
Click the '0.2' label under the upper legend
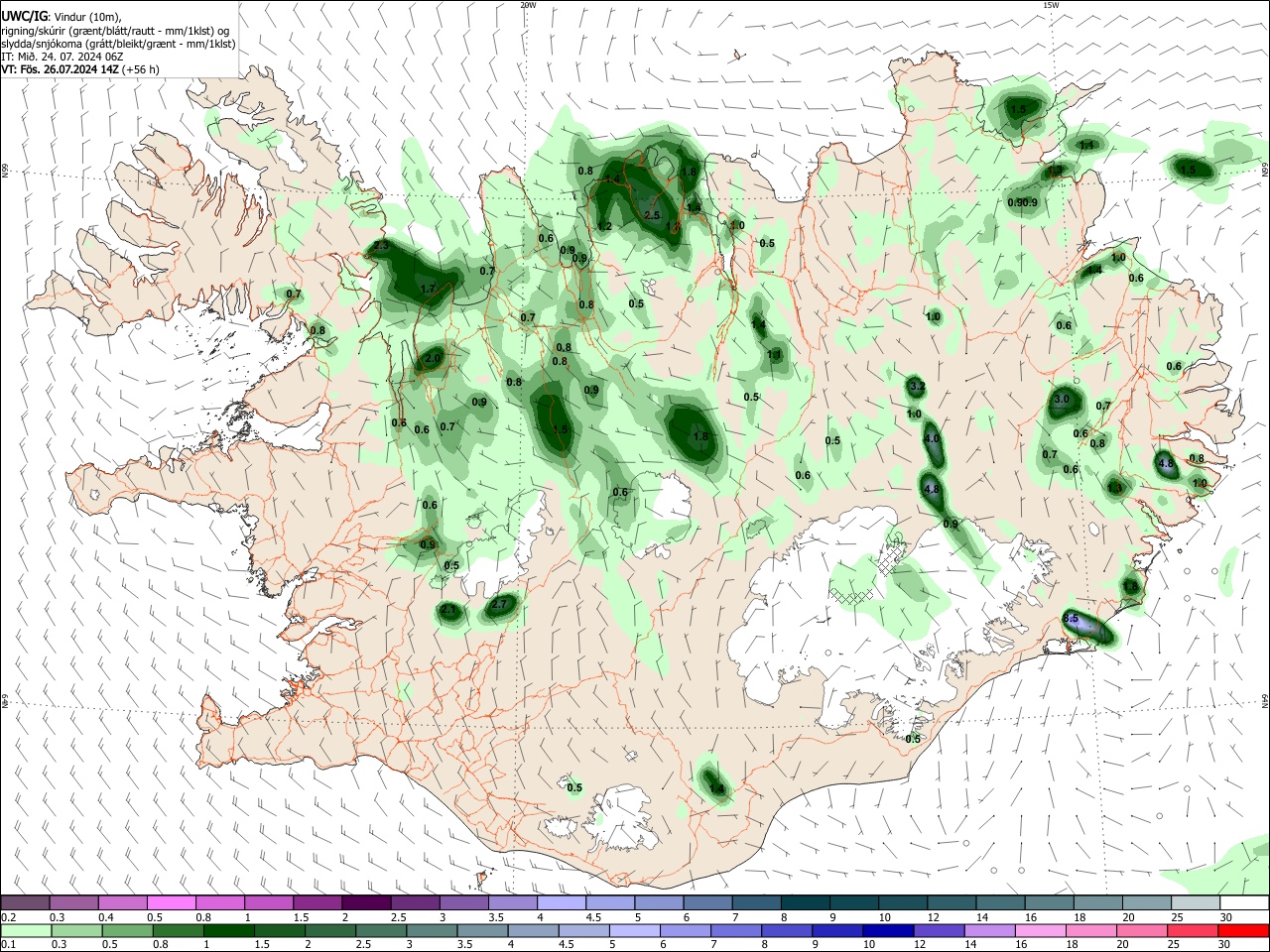9,917
